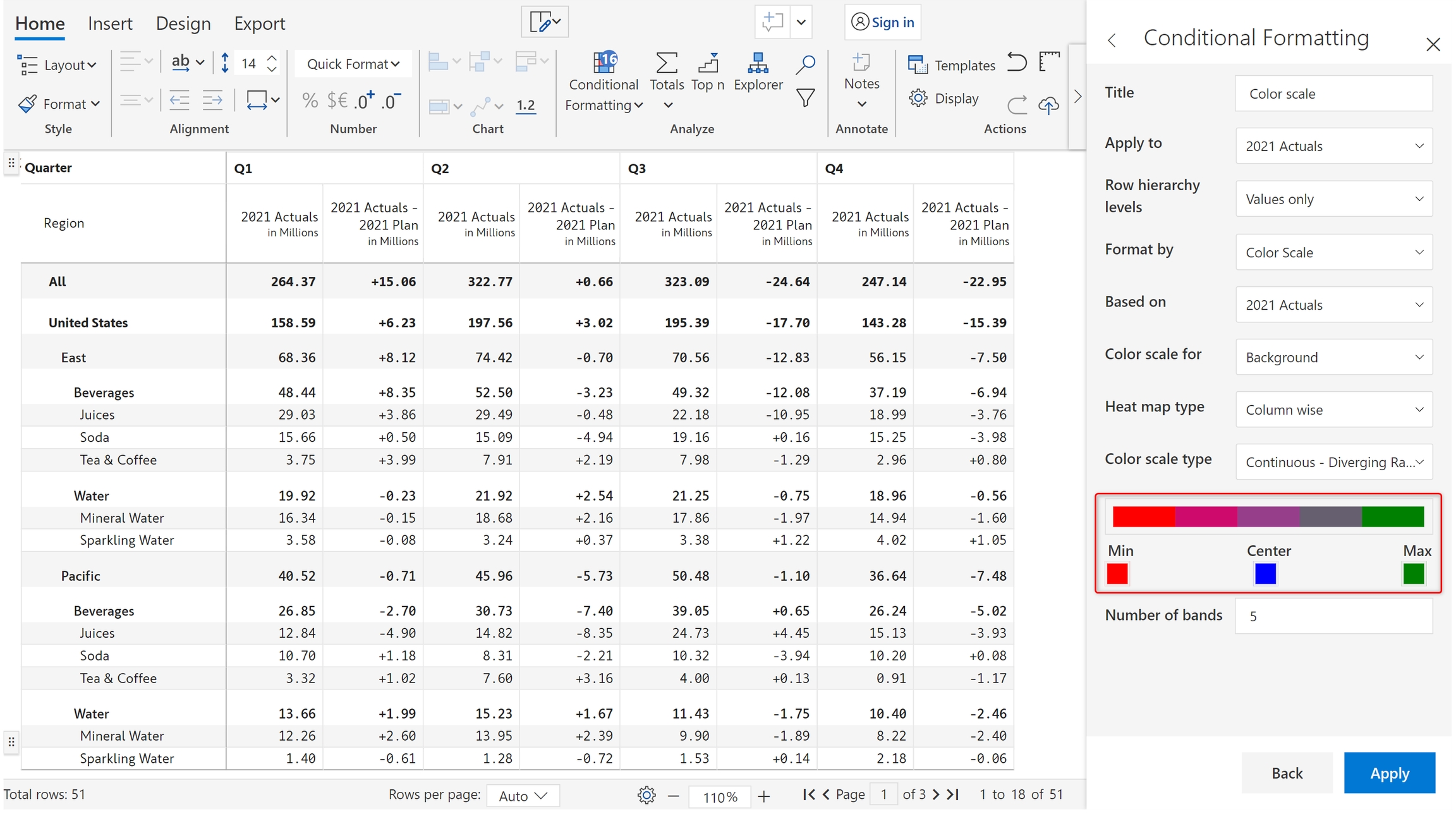Click the percent number format icon
This screenshot has height=814, width=1456.
coord(310,100)
